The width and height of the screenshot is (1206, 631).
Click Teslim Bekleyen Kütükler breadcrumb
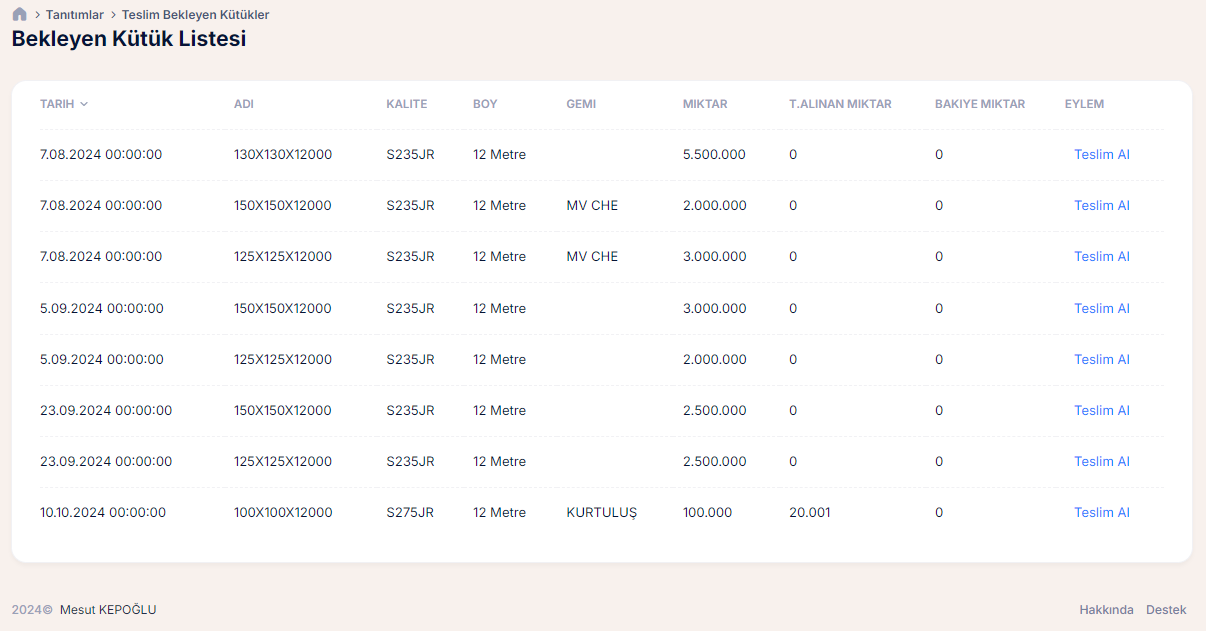click(195, 15)
